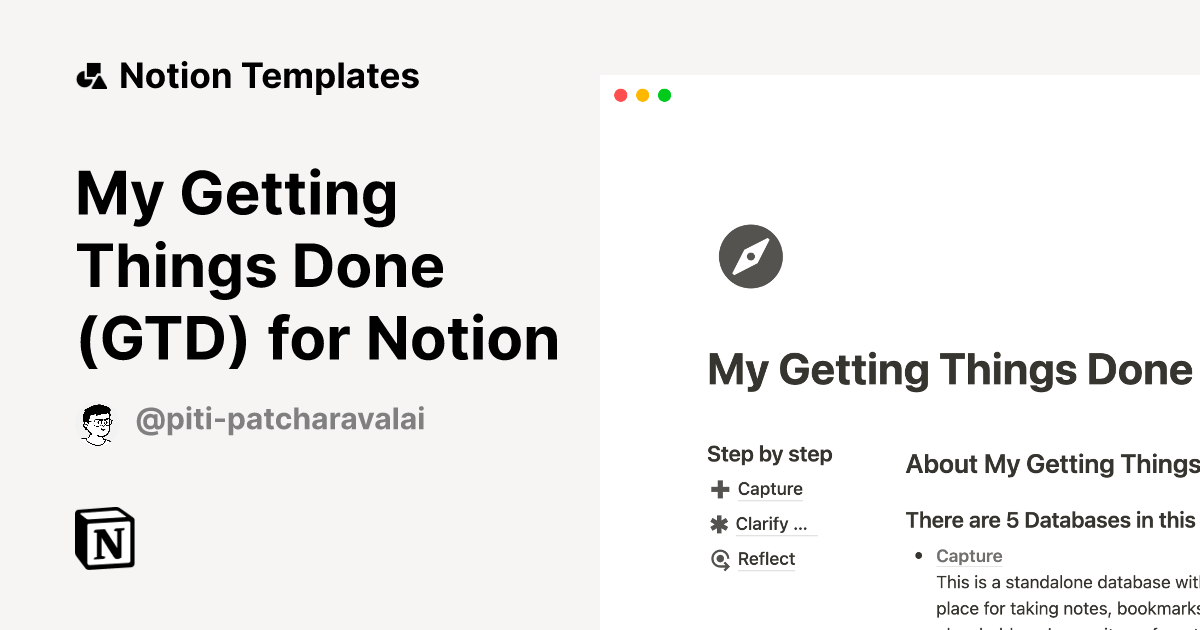Click the asterisk icon beside Clarify
The height and width of the screenshot is (630, 1200).
(718, 524)
